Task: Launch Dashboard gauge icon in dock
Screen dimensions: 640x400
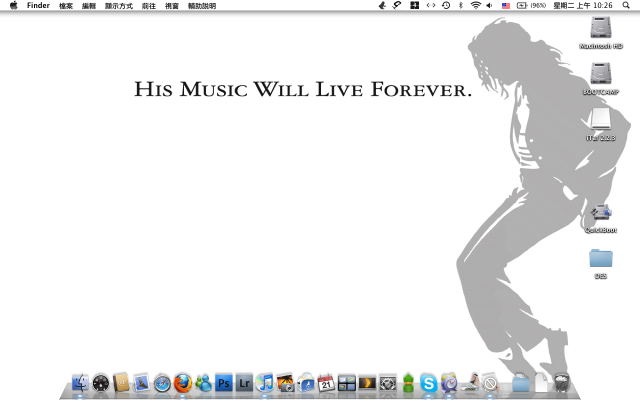Action: coord(101,383)
